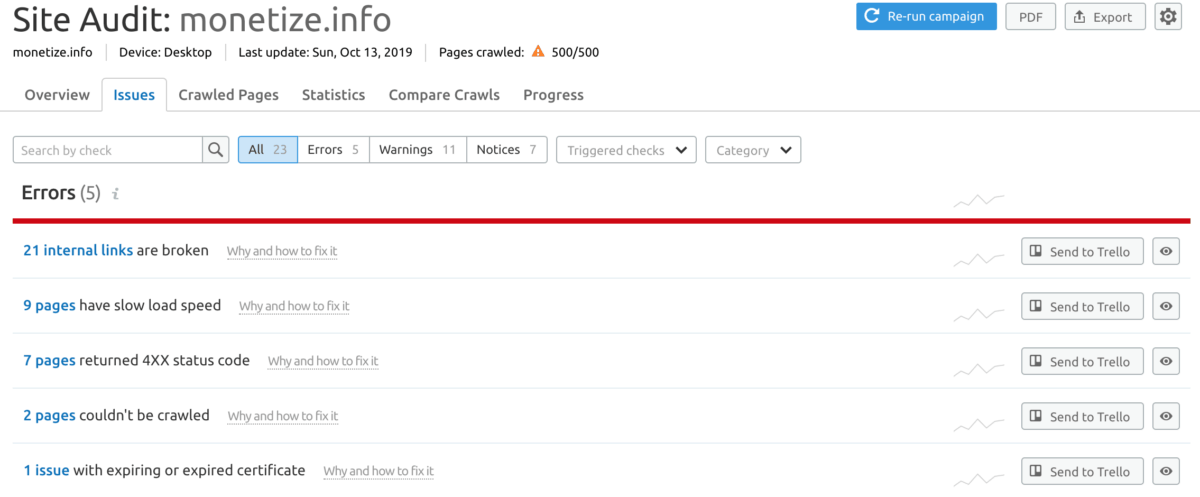
Task: Download the PDF report
Action: click(1030, 17)
